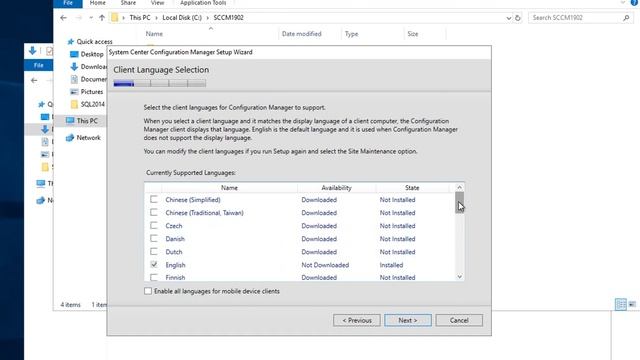The width and height of the screenshot is (640, 360).
Task: Click the Explorer Forward arrow
Action: click(78, 18)
